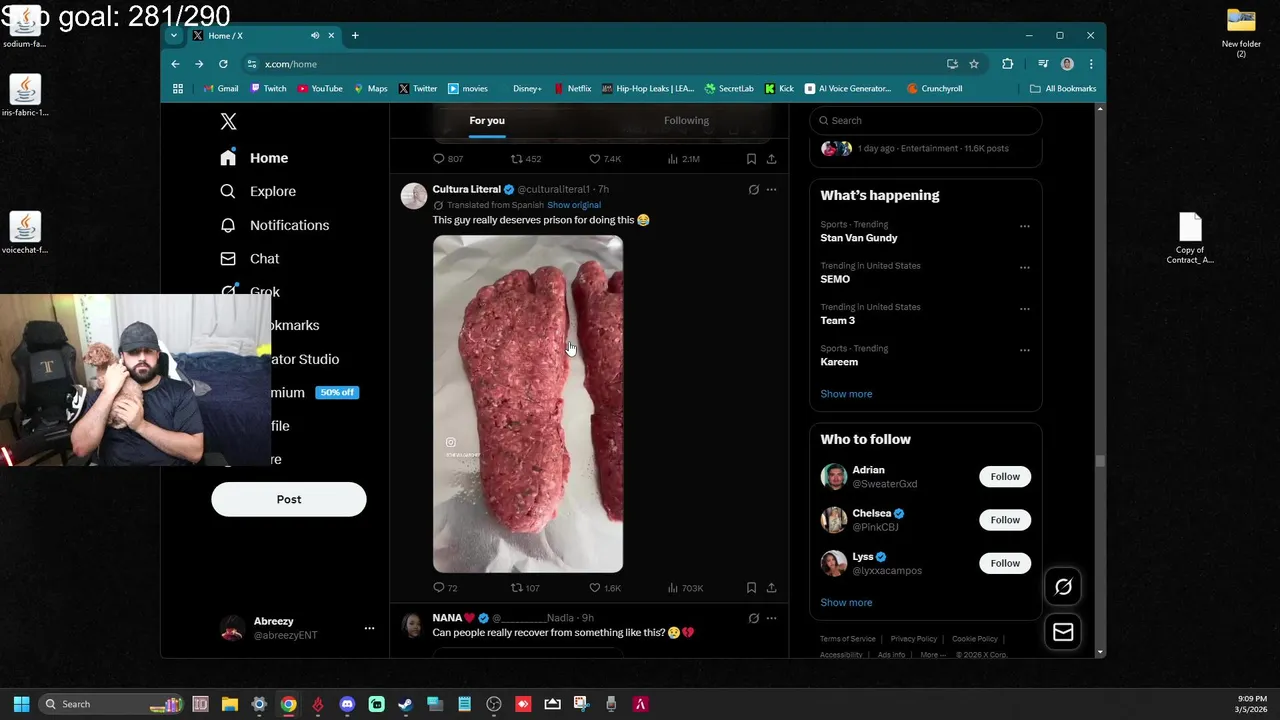Open more options on Cultura Literal post
1280x720 pixels.
pos(771,189)
